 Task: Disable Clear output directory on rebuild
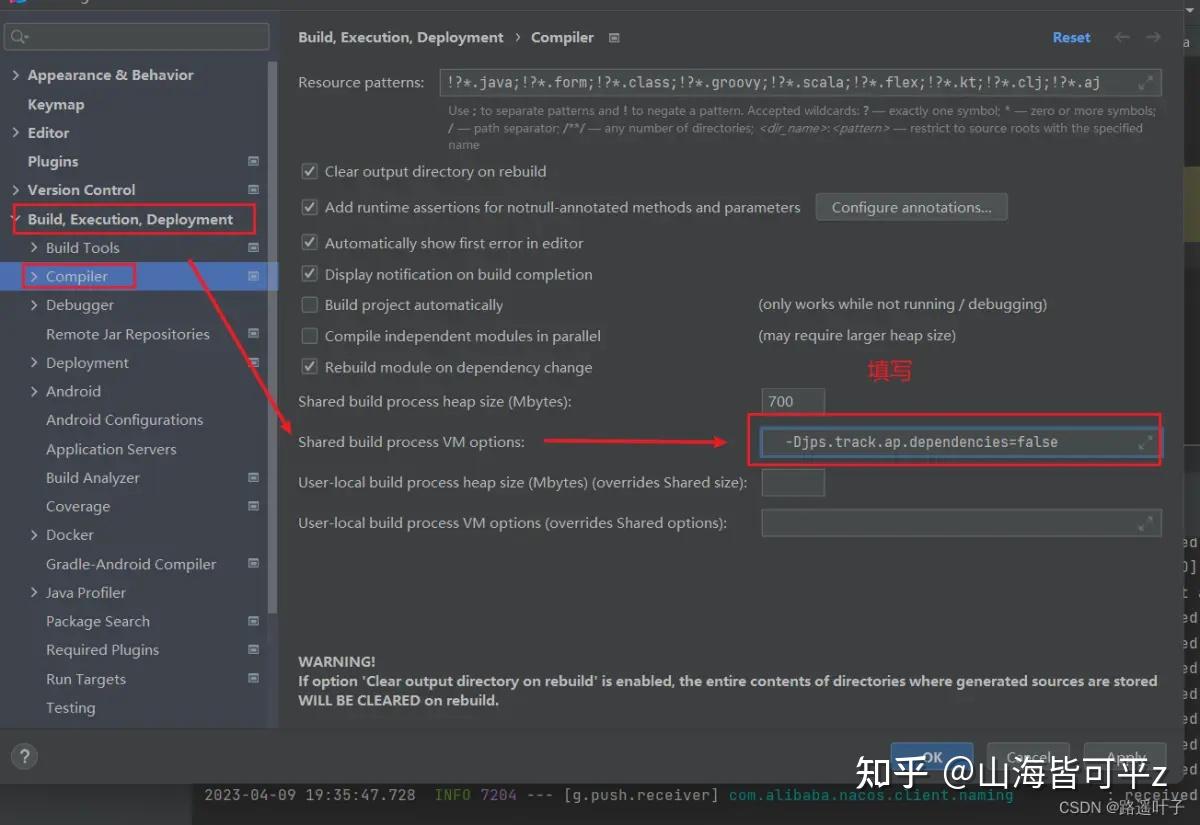310,171
